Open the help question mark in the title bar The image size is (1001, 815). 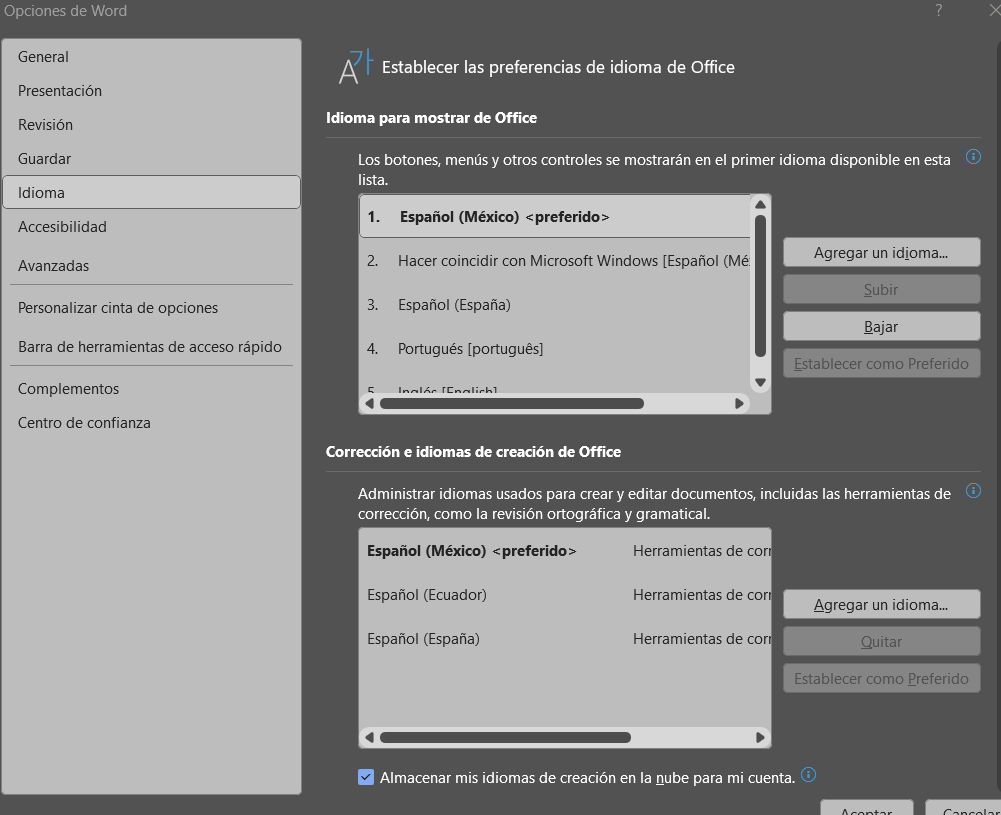tap(938, 10)
